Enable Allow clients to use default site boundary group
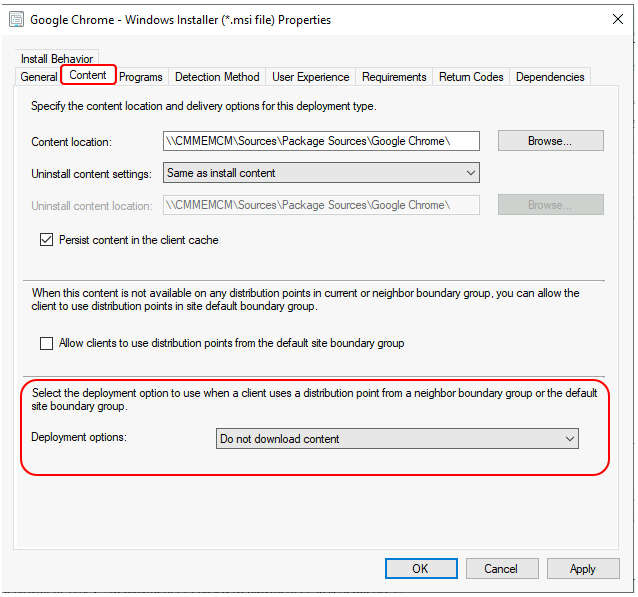This screenshot has width=638, height=597. (x=46, y=343)
